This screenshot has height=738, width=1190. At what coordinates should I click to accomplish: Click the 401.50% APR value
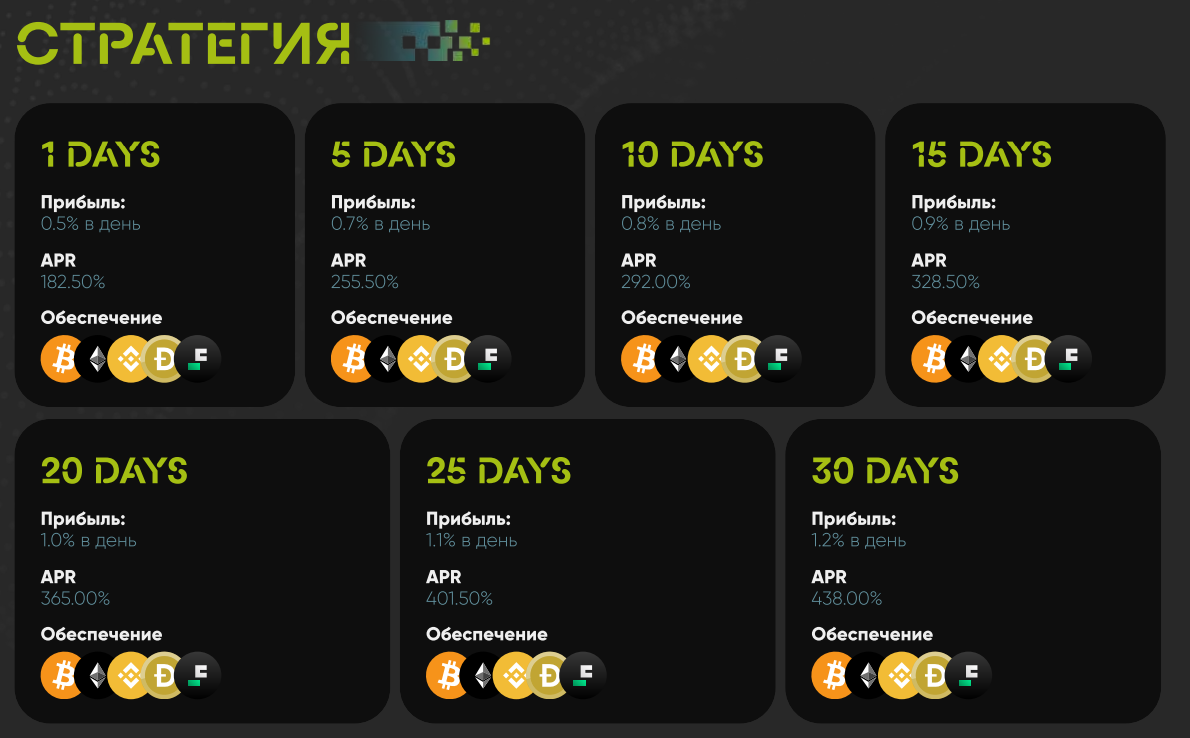459,599
